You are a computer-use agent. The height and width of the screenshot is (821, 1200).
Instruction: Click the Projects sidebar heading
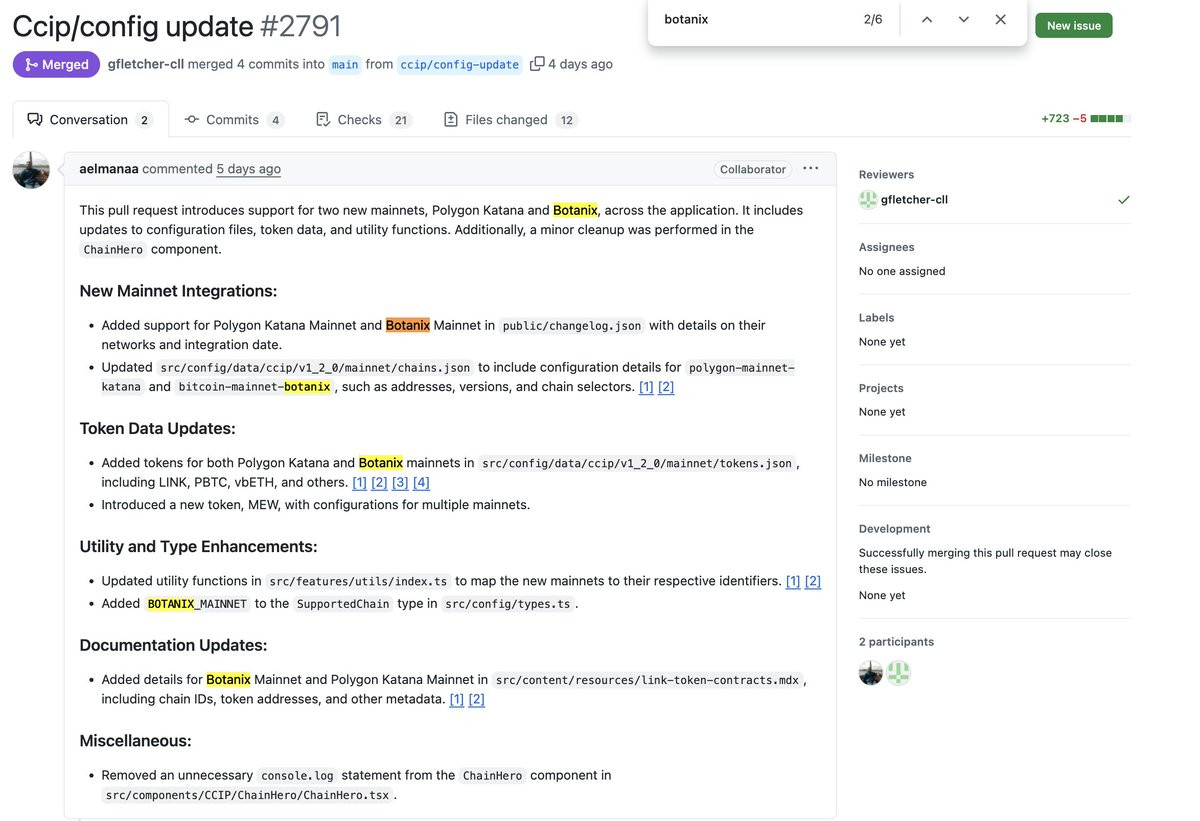(x=881, y=388)
